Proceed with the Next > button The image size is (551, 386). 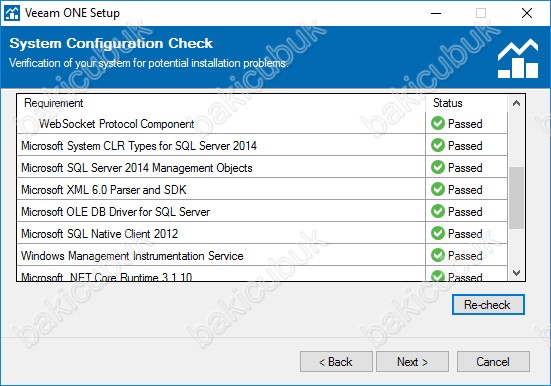coord(412,361)
